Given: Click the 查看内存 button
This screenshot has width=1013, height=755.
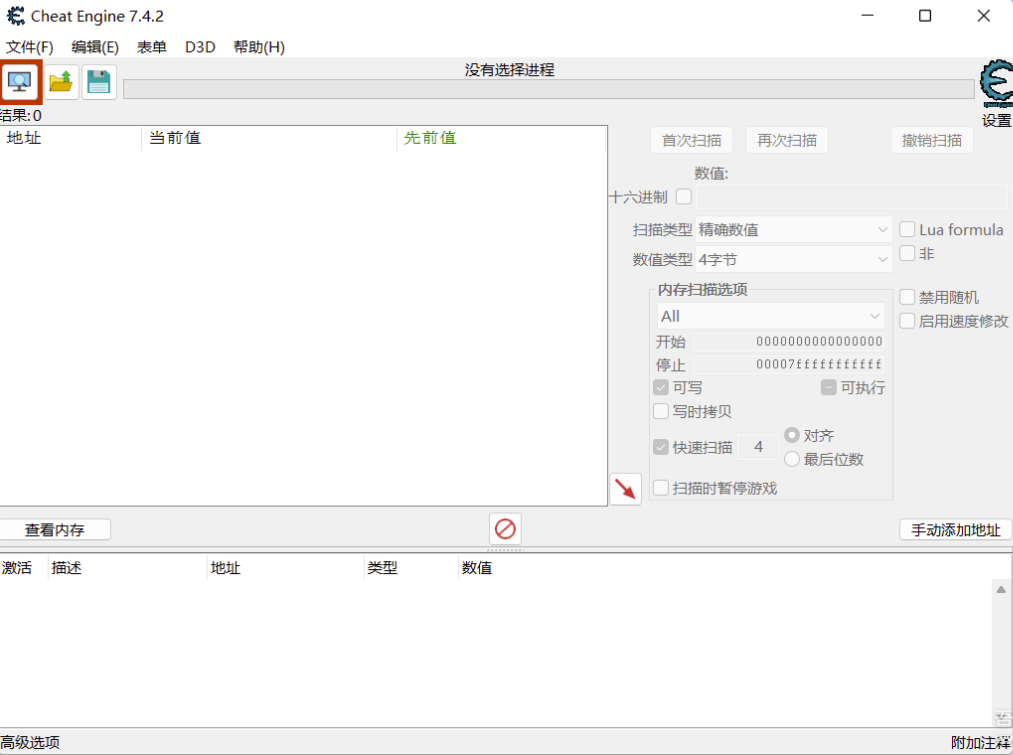Looking at the screenshot, I should (x=55, y=530).
